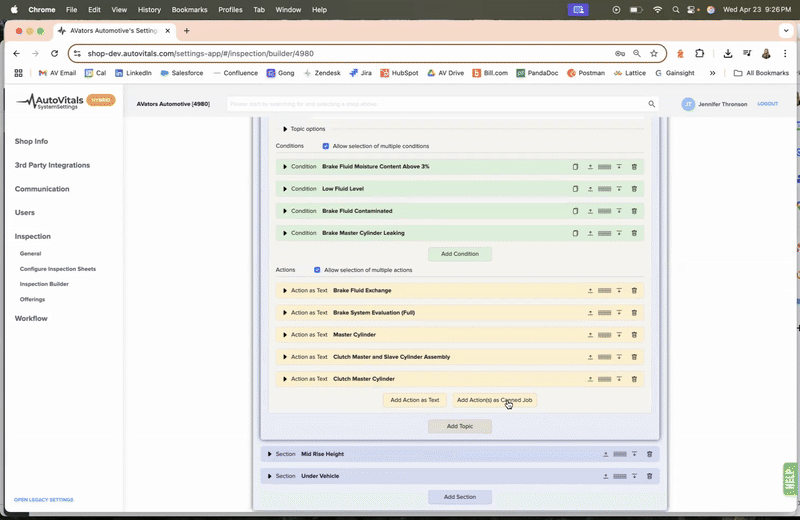
Task: Delete the Clutch Master Cylinder action
Action: [634, 379]
